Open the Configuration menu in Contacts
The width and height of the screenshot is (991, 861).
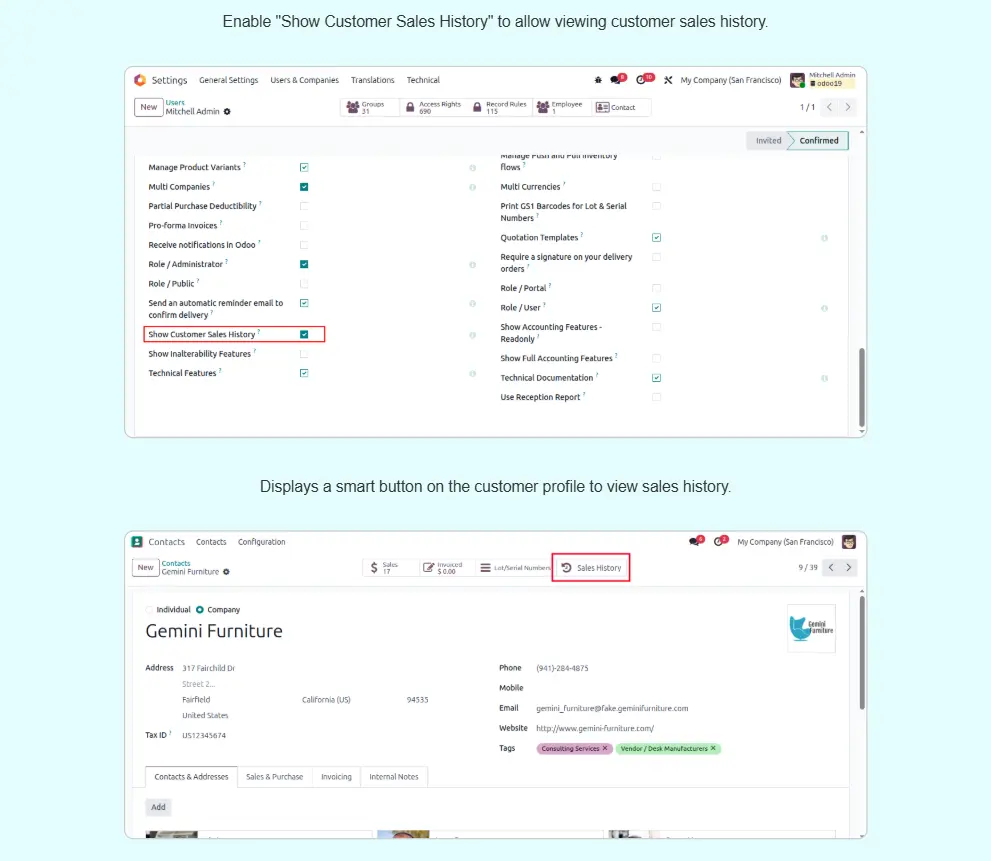coord(261,542)
